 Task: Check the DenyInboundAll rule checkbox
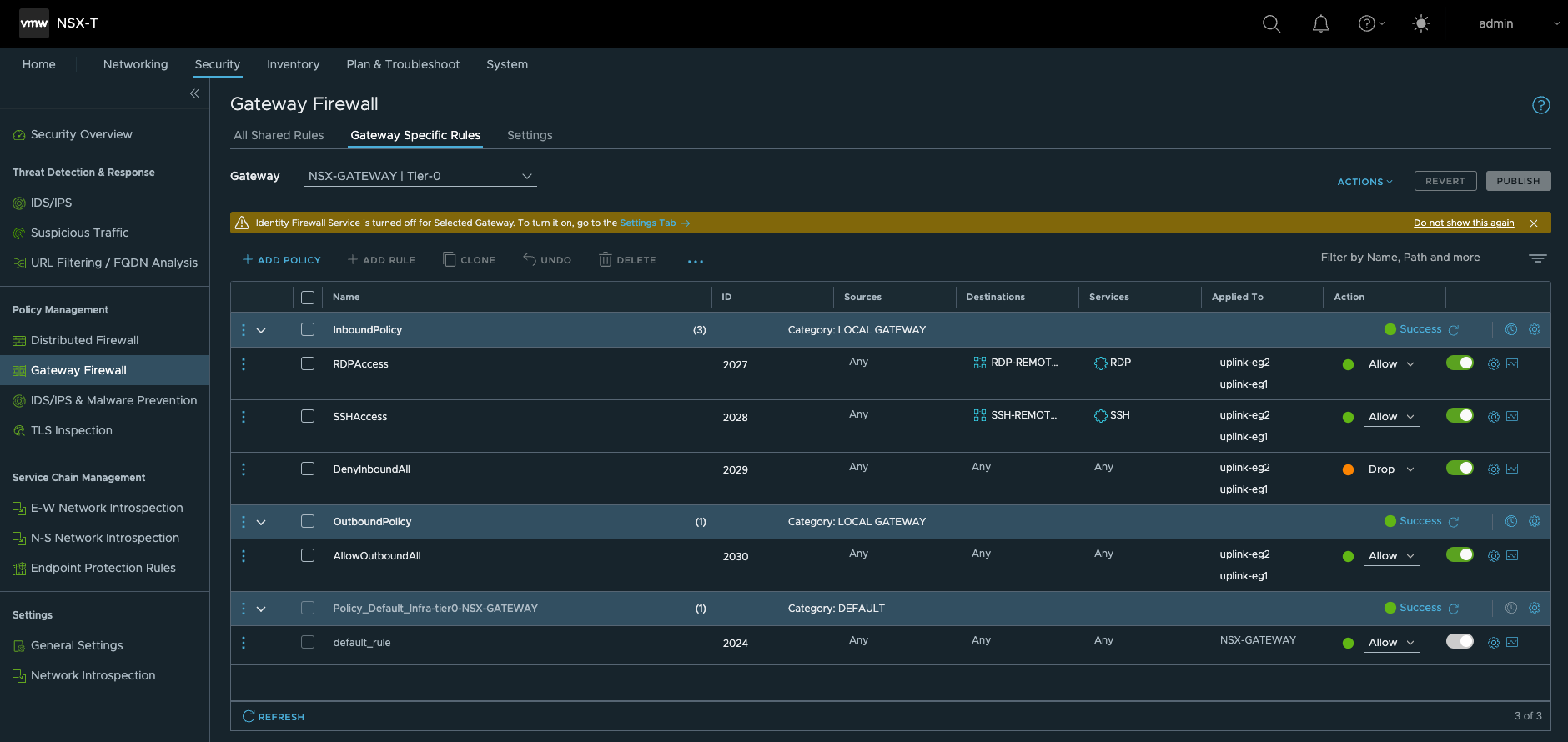(x=308, y=469)
